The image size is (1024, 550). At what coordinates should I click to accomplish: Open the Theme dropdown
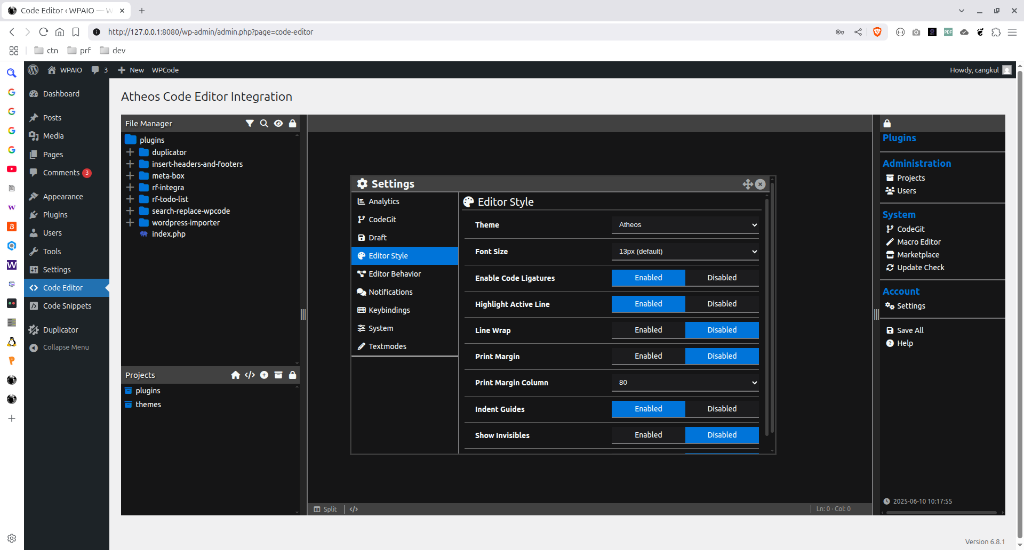pos(685,225)
